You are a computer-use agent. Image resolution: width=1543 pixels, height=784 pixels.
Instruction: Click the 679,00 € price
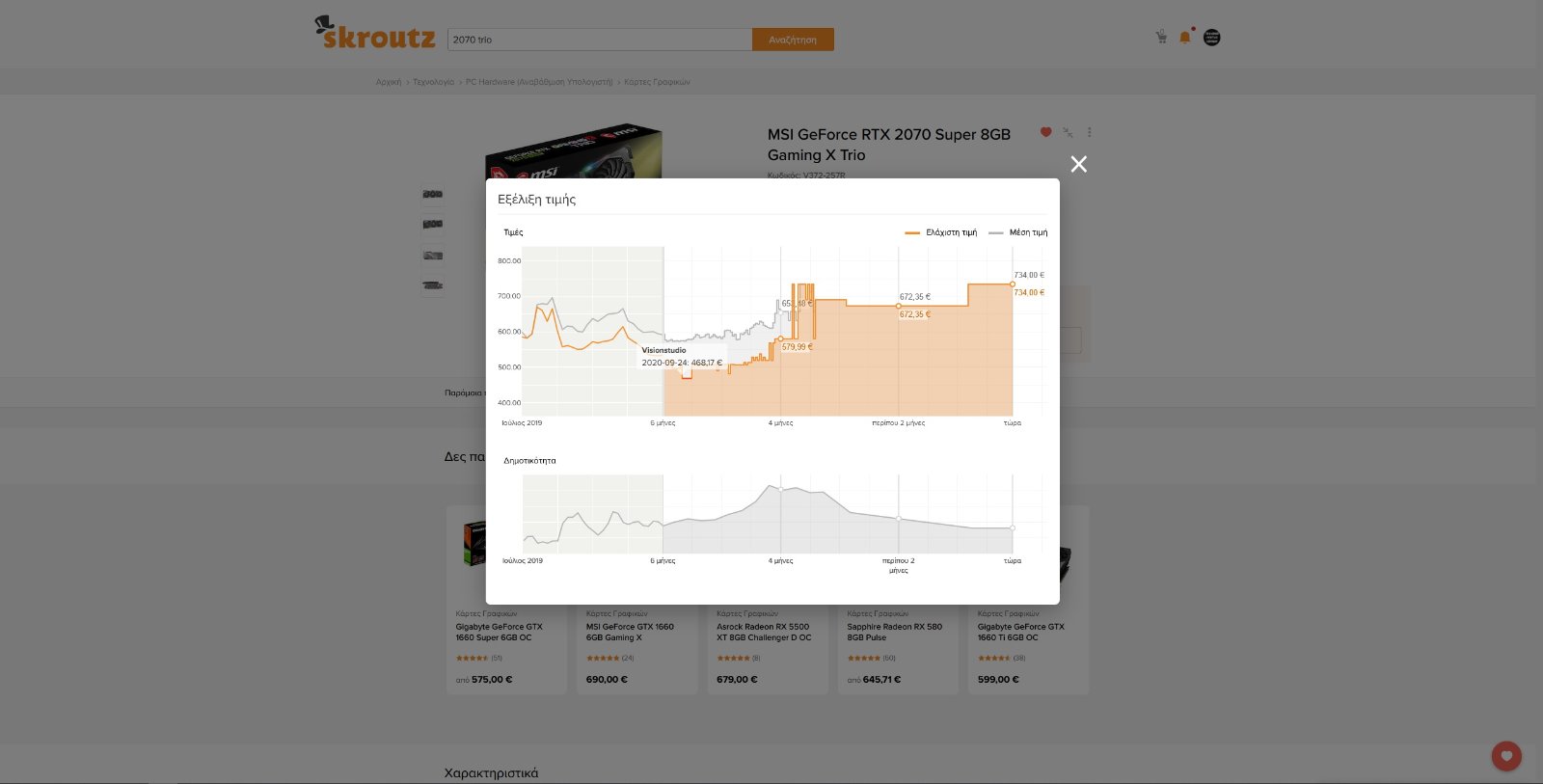[x=737, y=680]
